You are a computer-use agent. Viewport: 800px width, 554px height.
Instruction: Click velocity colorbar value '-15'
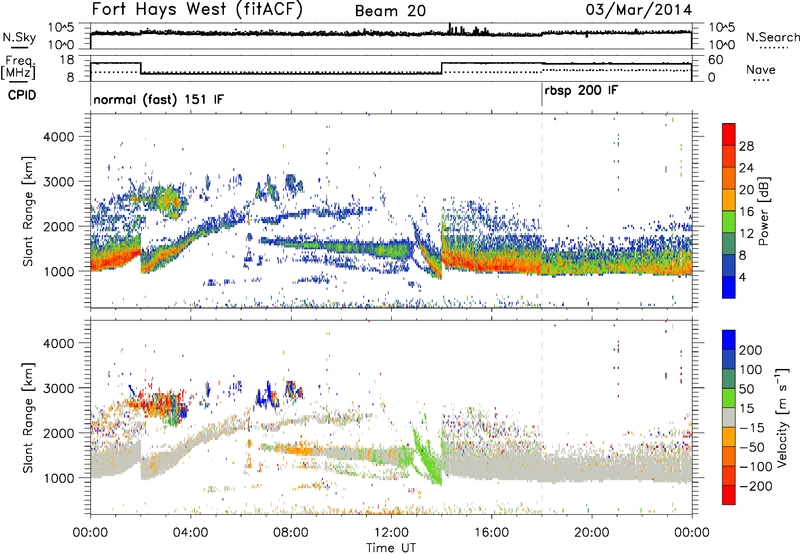pos(752,427)
